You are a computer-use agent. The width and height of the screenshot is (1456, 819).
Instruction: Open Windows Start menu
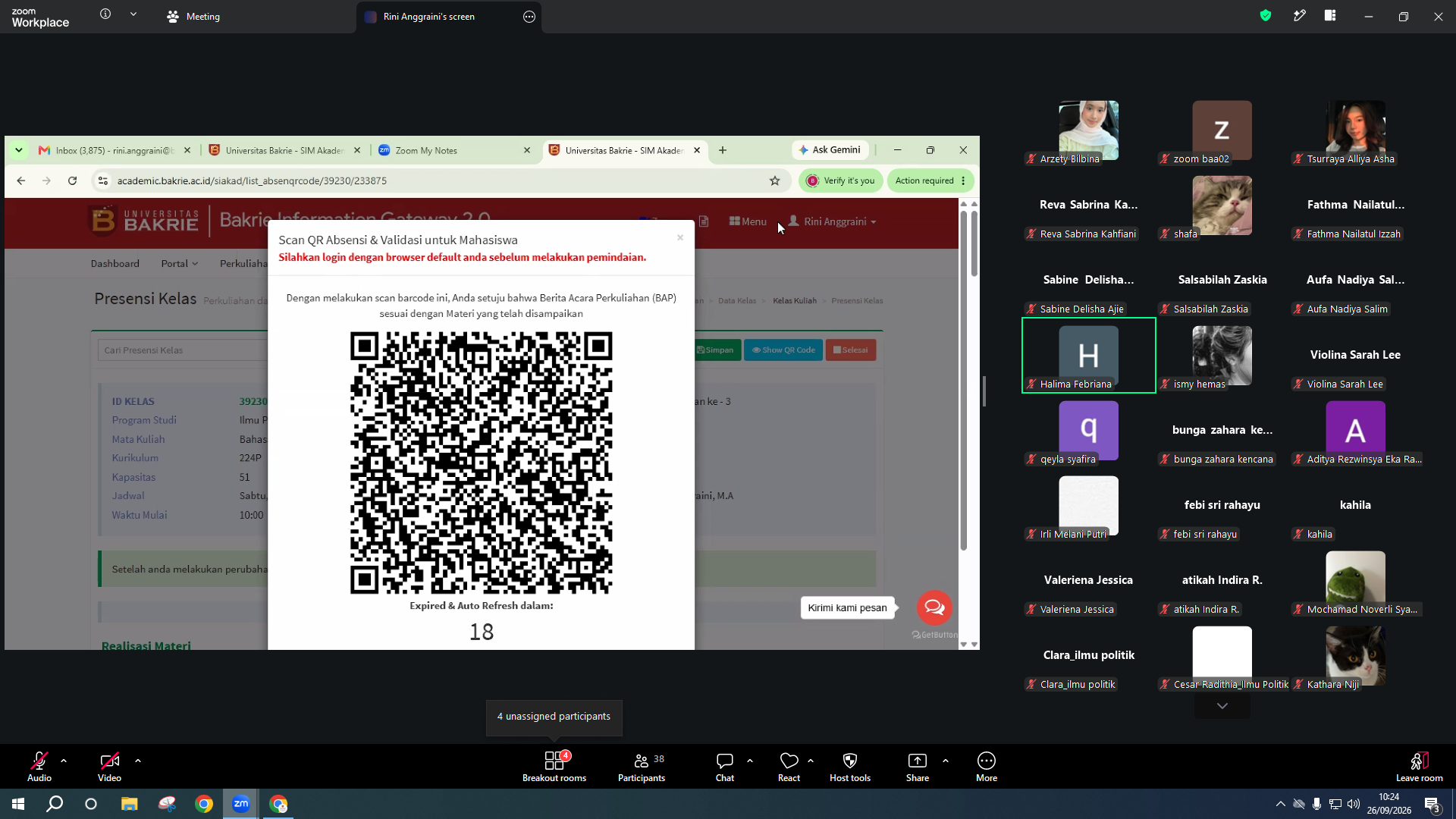18,804
